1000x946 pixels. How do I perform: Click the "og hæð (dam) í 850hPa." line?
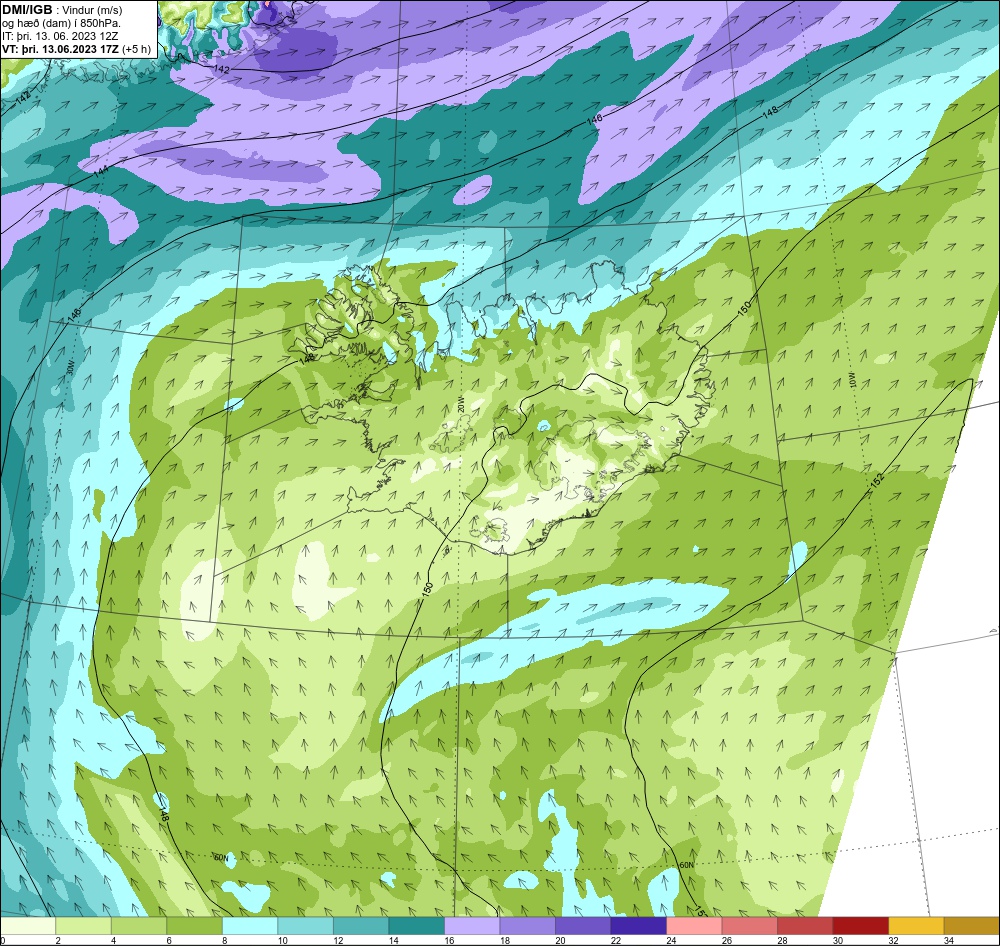pyautogui.click(x=61, y=23)
